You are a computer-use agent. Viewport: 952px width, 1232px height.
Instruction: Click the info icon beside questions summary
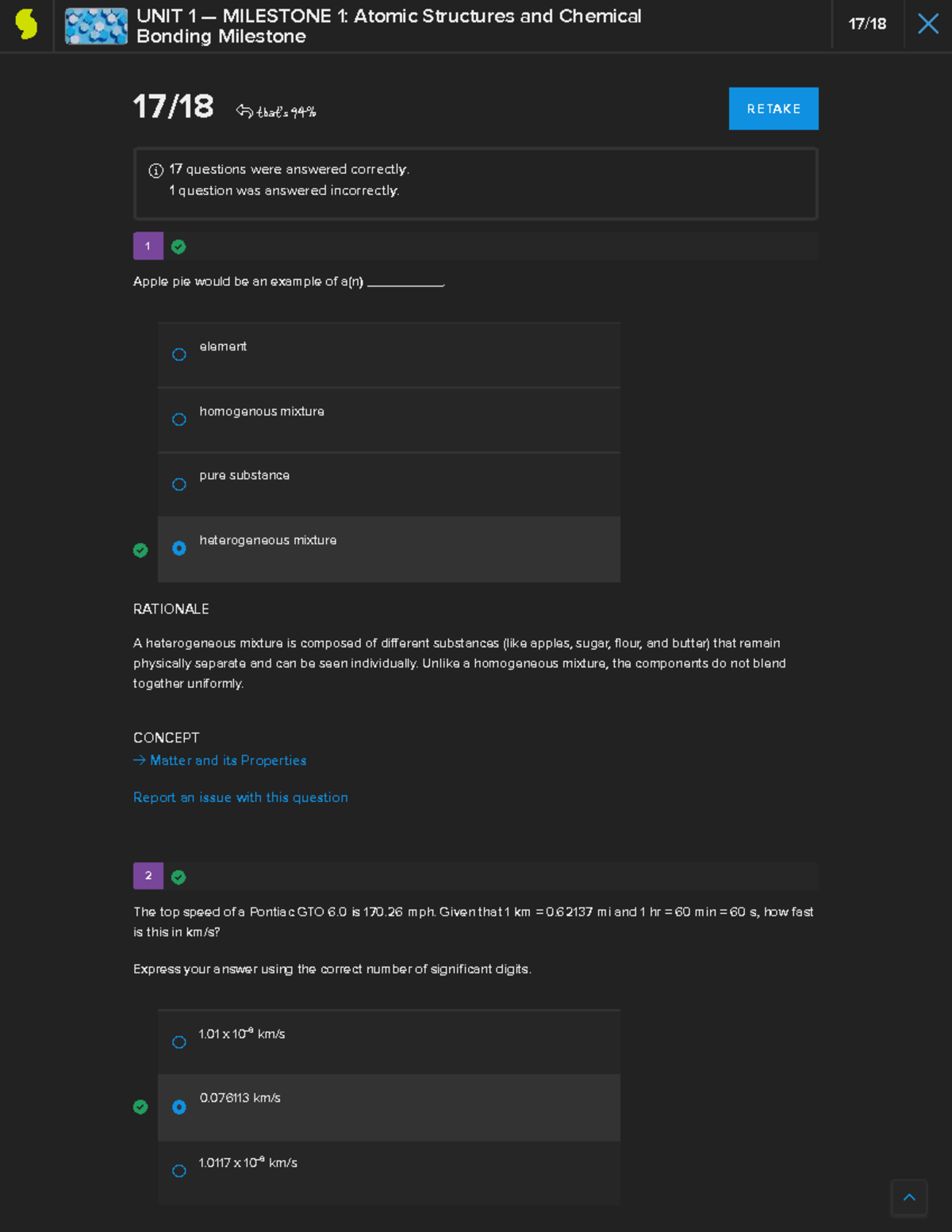(x=155, y=170)
